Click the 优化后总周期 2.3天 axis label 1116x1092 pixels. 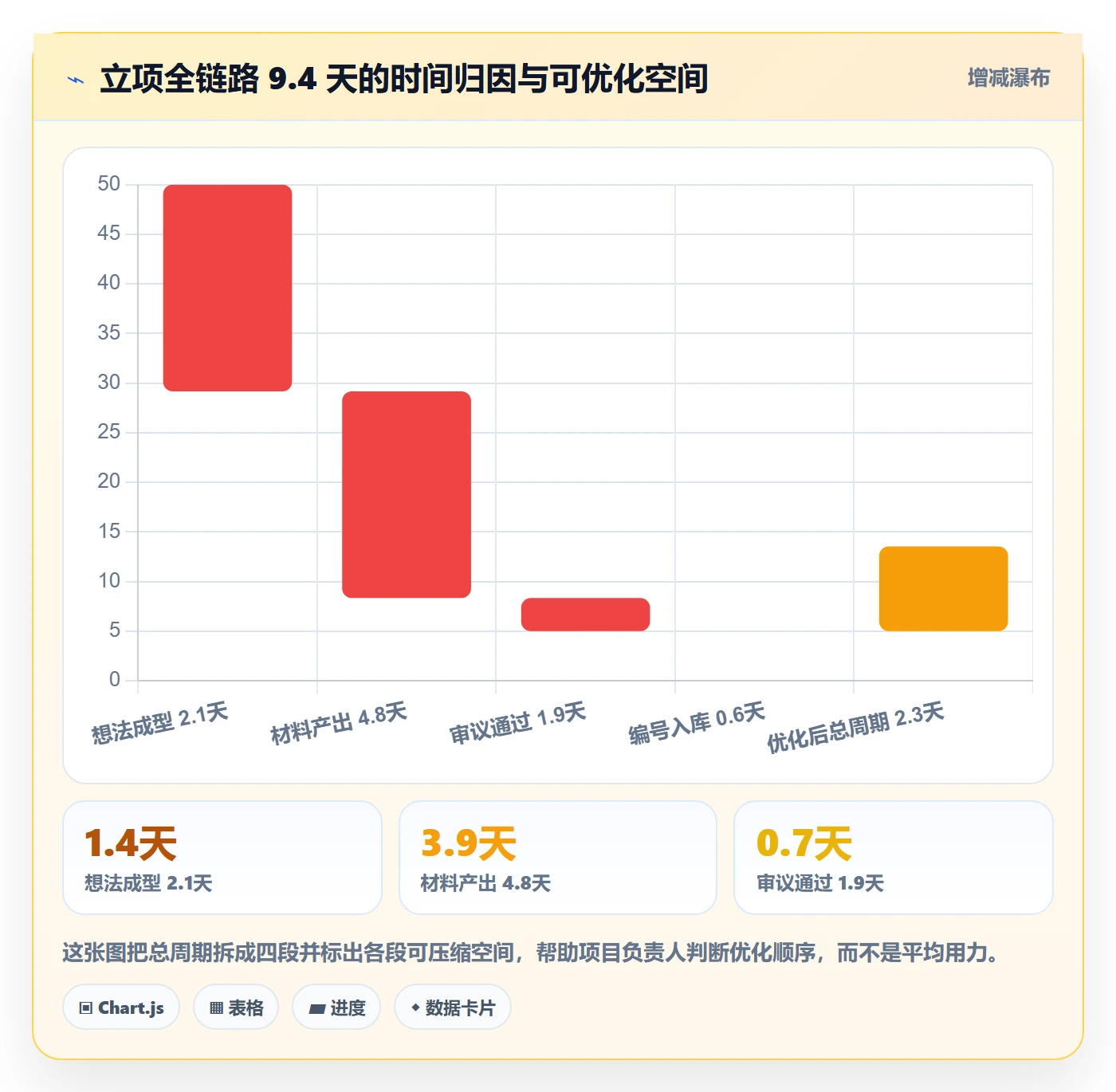(x=855, y=727)
